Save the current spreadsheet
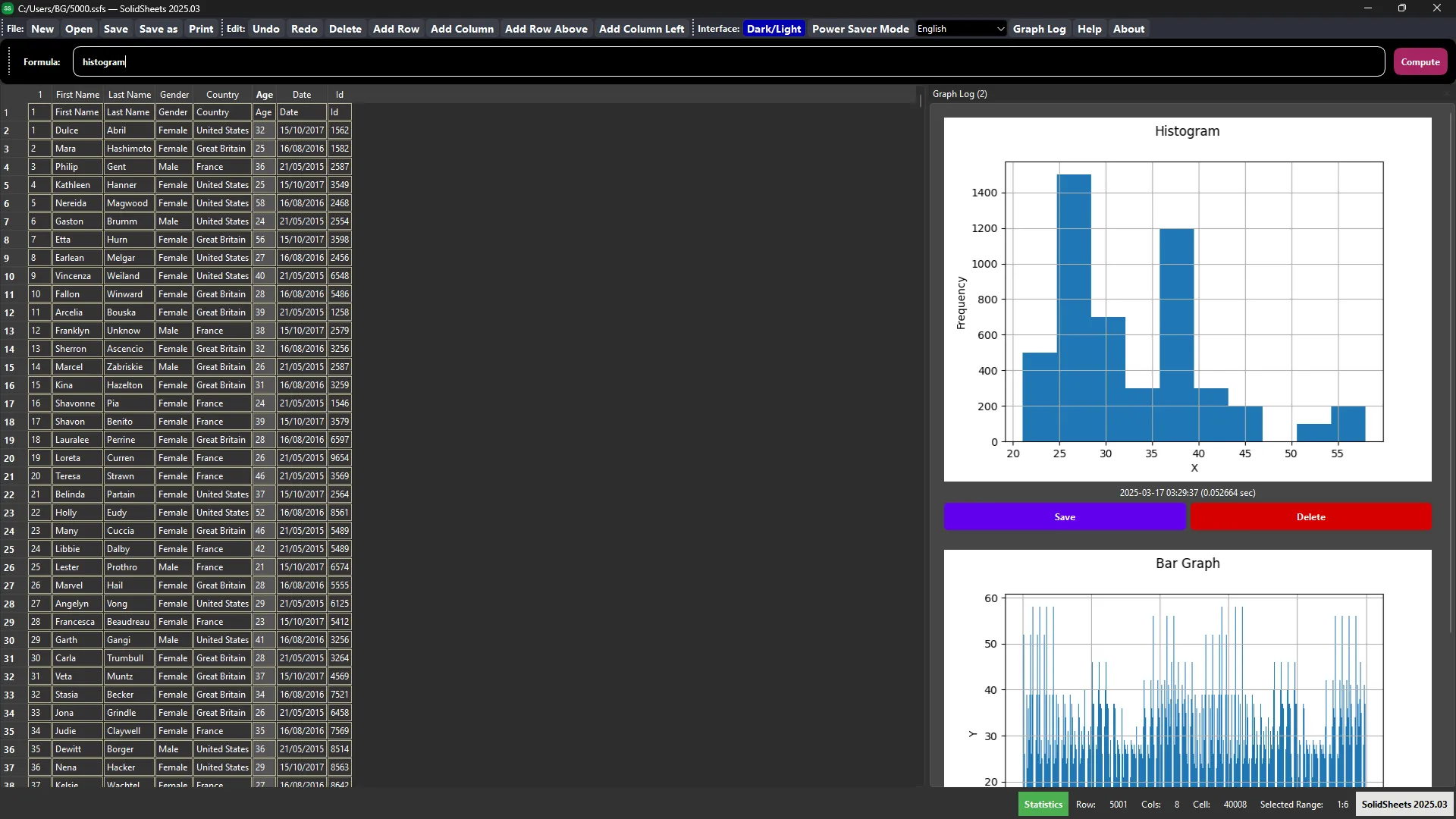Viewport: 1456px width, 819px height. 116,29
